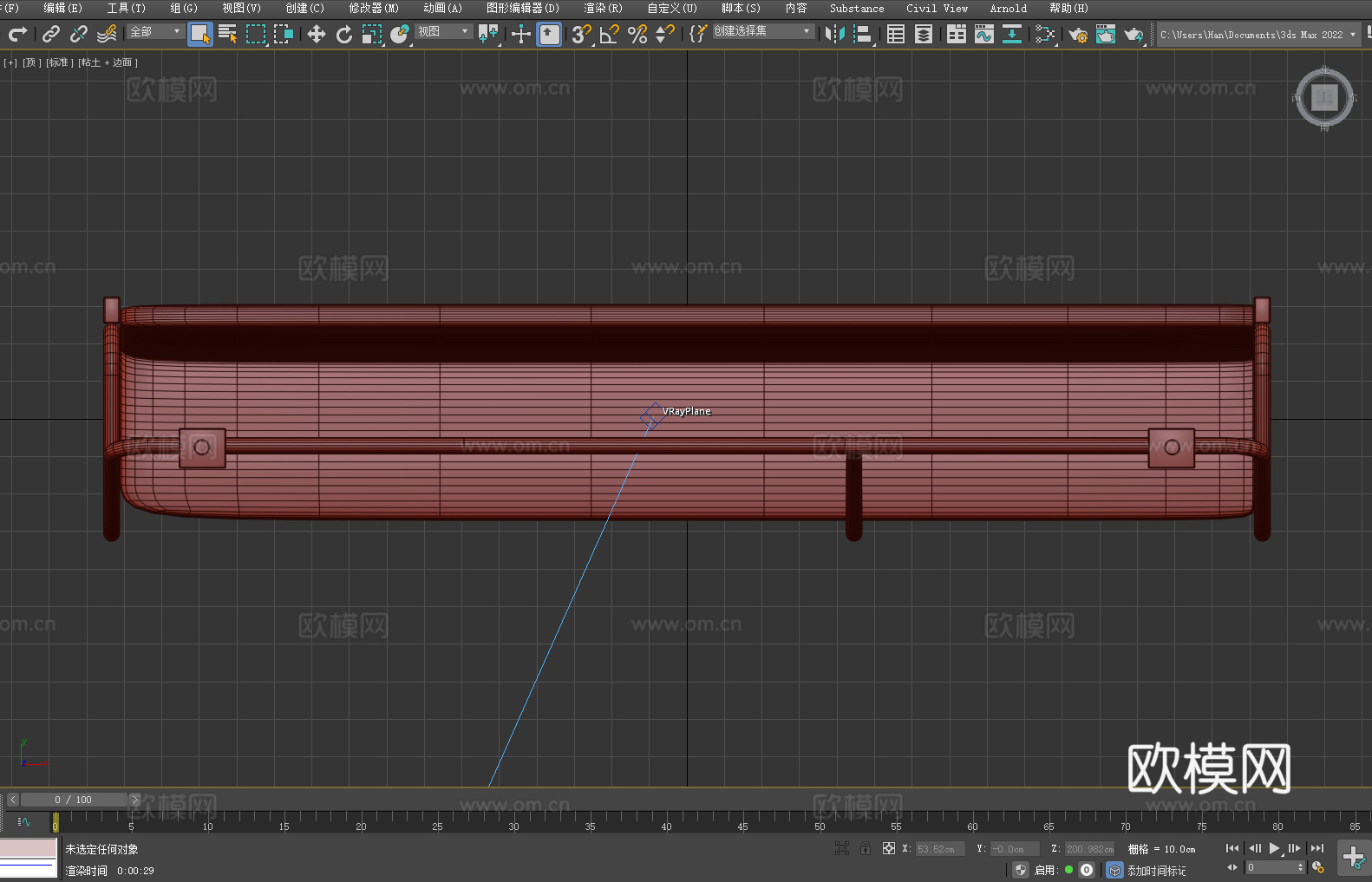Choose Rectangular Selection Region tool
The image size is (1372, 882).
[256, 34]
